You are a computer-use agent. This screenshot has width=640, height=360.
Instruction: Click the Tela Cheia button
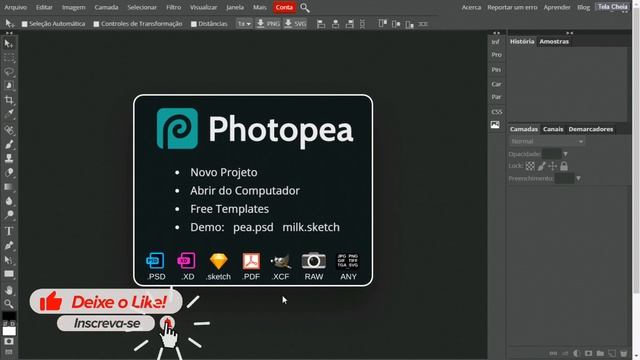[x=612, y=7]
